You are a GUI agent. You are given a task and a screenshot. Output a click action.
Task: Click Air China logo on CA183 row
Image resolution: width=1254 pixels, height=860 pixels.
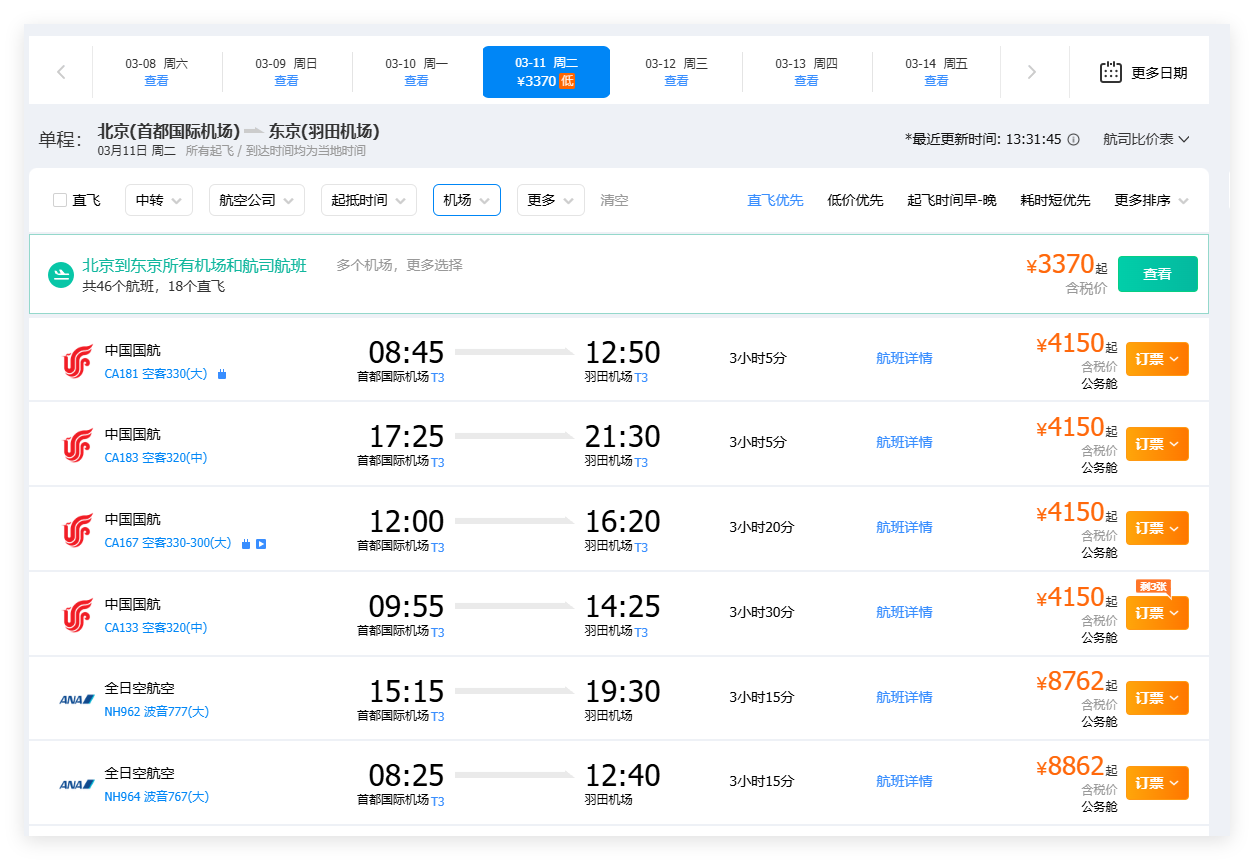coord(77,445)
